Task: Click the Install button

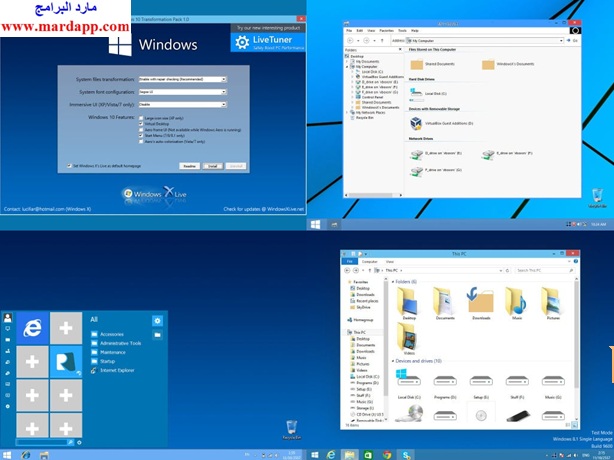Action: point(213,166)
